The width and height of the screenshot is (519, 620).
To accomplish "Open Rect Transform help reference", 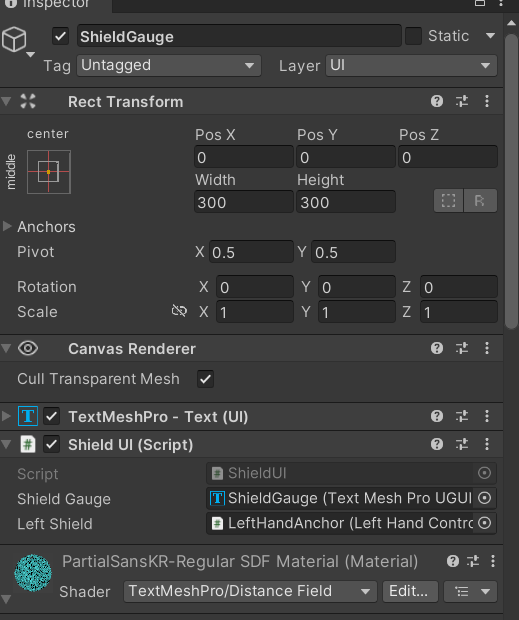I will tap(437, 101).
